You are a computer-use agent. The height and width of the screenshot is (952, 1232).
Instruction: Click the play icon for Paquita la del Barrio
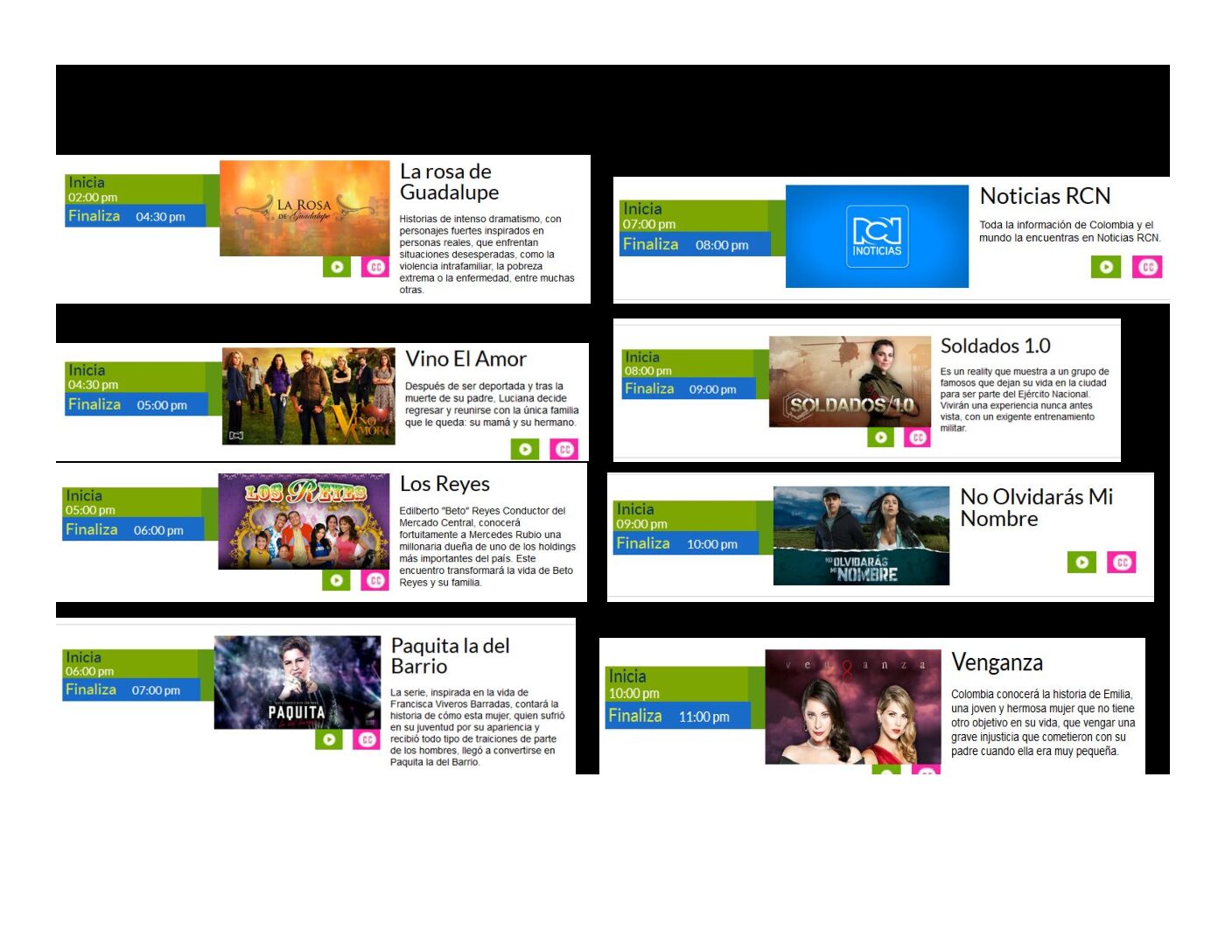coord(329,739)
